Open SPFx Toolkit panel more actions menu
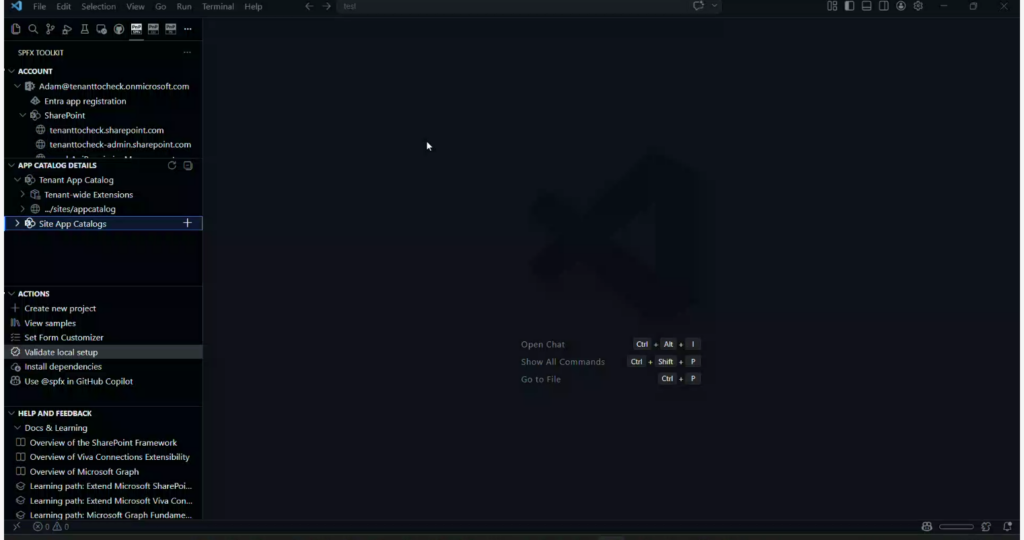Image resolution: width=1024 pixels, height=540 pixels. pyautogui.click(x=187, y=52)
